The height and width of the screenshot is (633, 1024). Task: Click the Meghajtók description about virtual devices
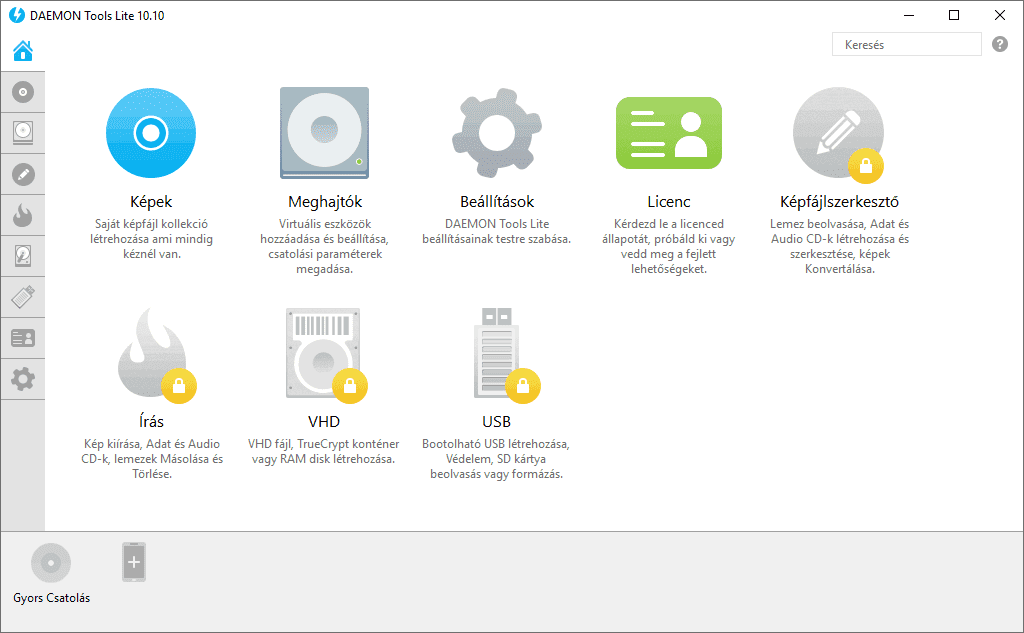(325, 246)
